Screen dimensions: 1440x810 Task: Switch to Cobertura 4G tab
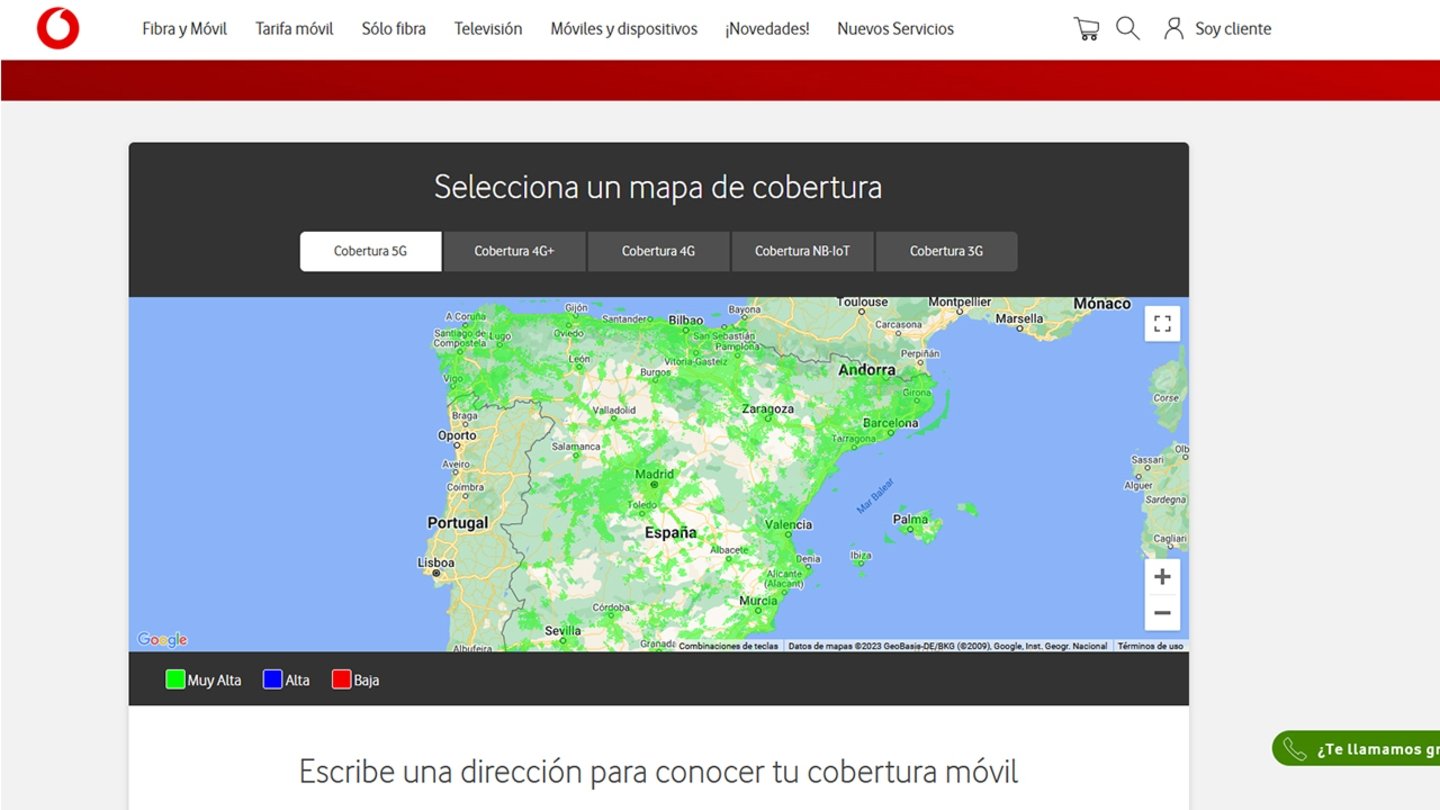point(658,251)
